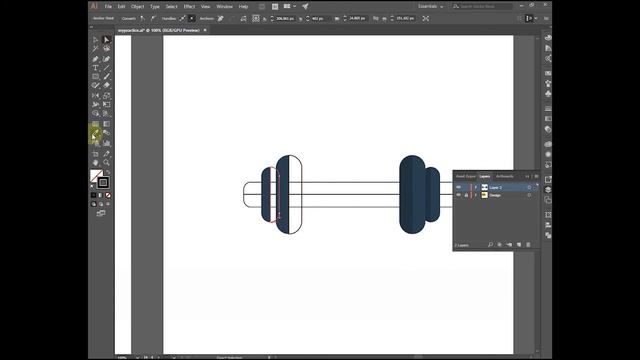Select the Lasso tool

pyautogui.click(x=107, y=49)
